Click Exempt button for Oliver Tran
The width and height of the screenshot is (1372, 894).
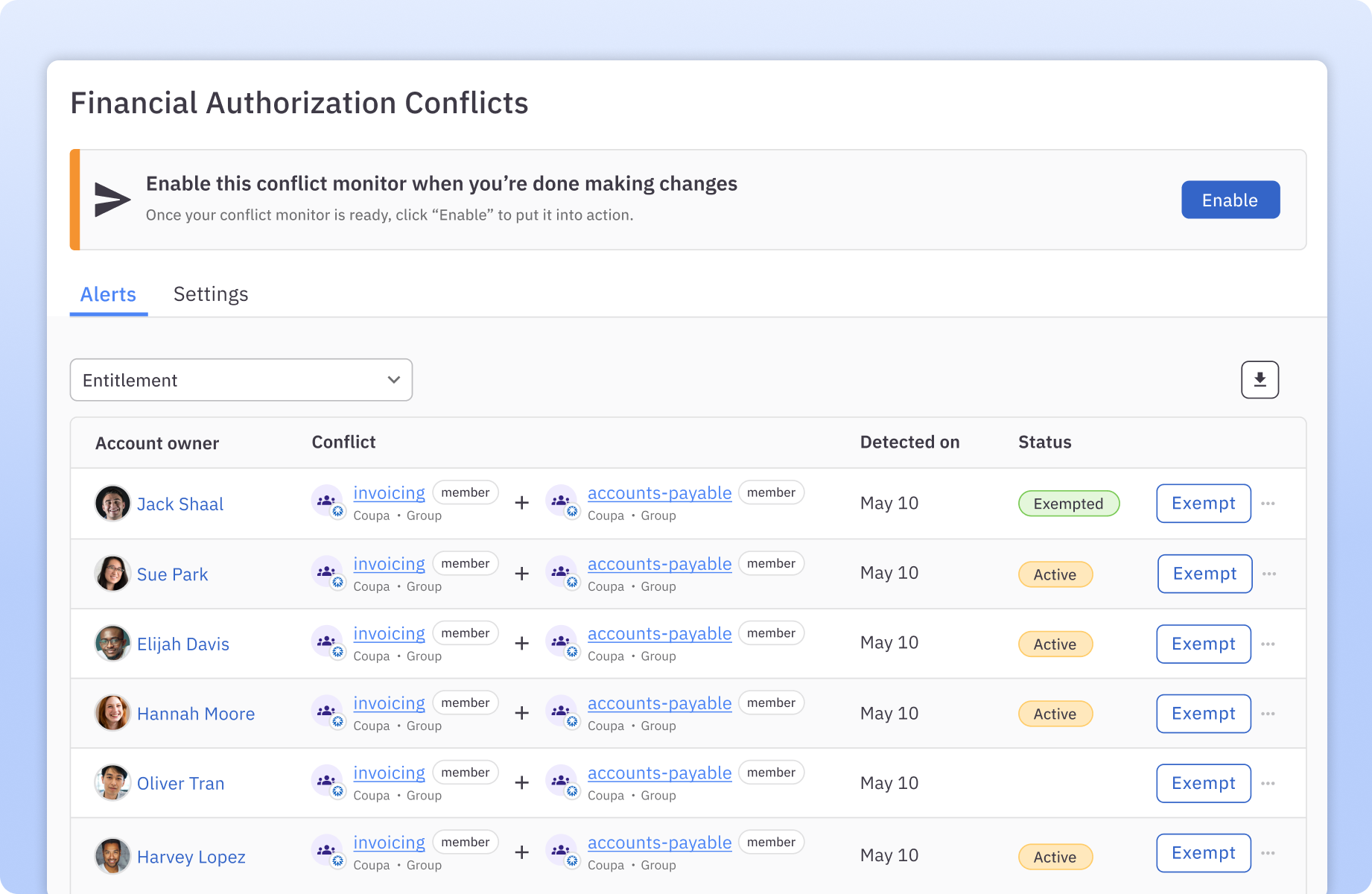1203,783
